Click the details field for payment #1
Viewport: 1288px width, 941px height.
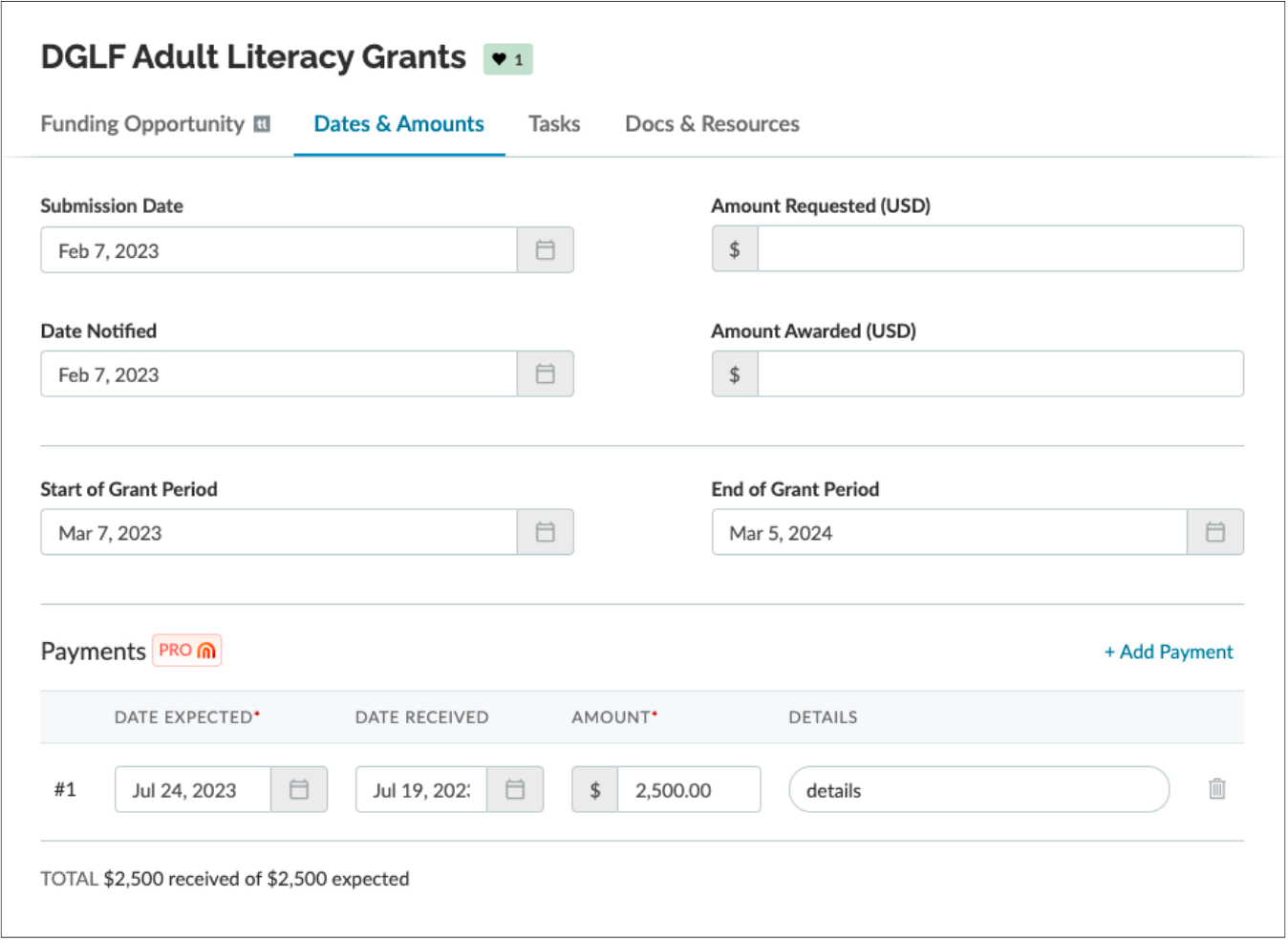[x=975, y=789]
